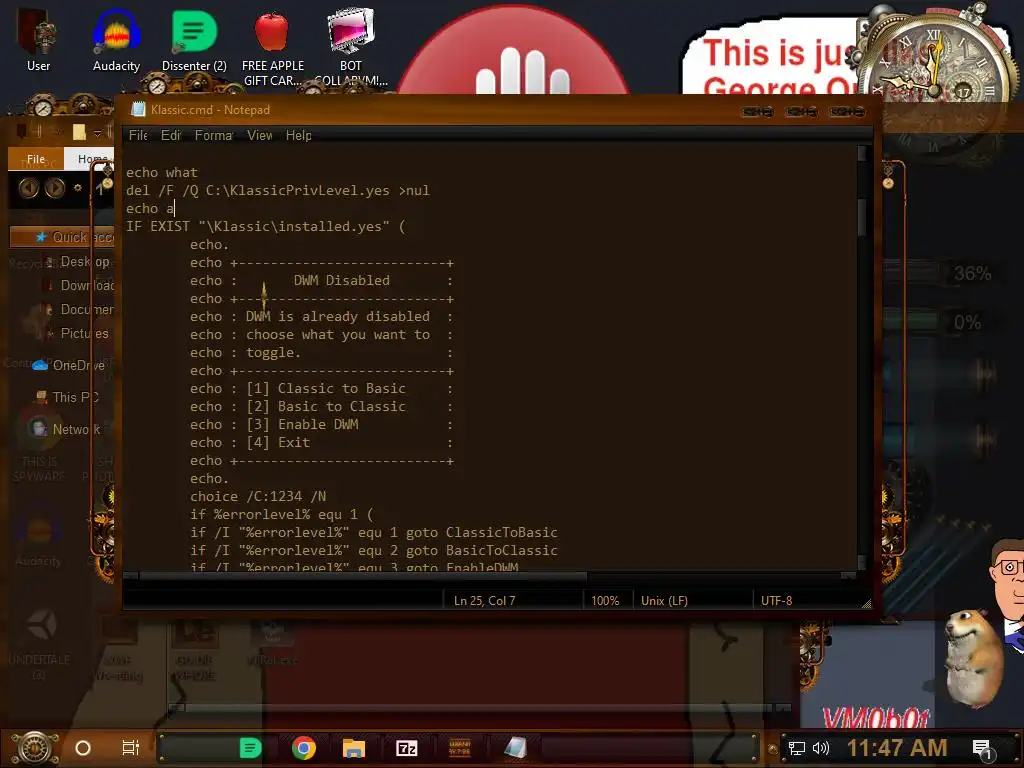The image size is (1024, 768).
Task: Select Network in Explorer navigation pane
Action: coord(67,429)
